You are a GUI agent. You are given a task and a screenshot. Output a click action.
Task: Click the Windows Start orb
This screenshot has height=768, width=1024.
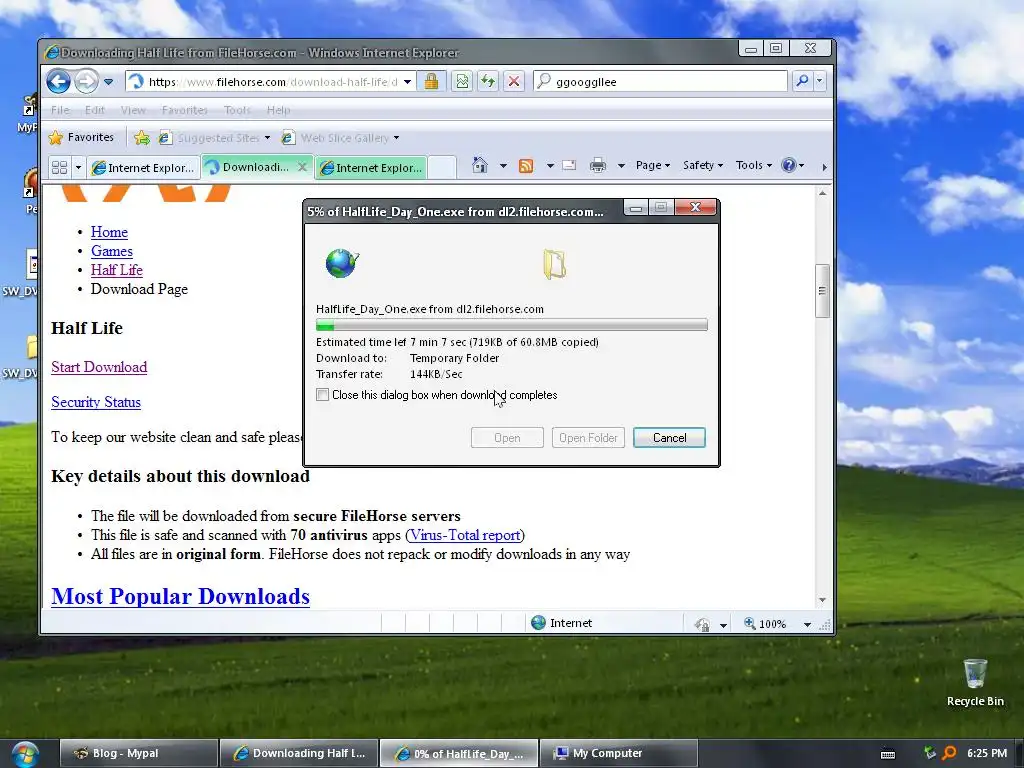pyautogui.click(x=24, y=754)
